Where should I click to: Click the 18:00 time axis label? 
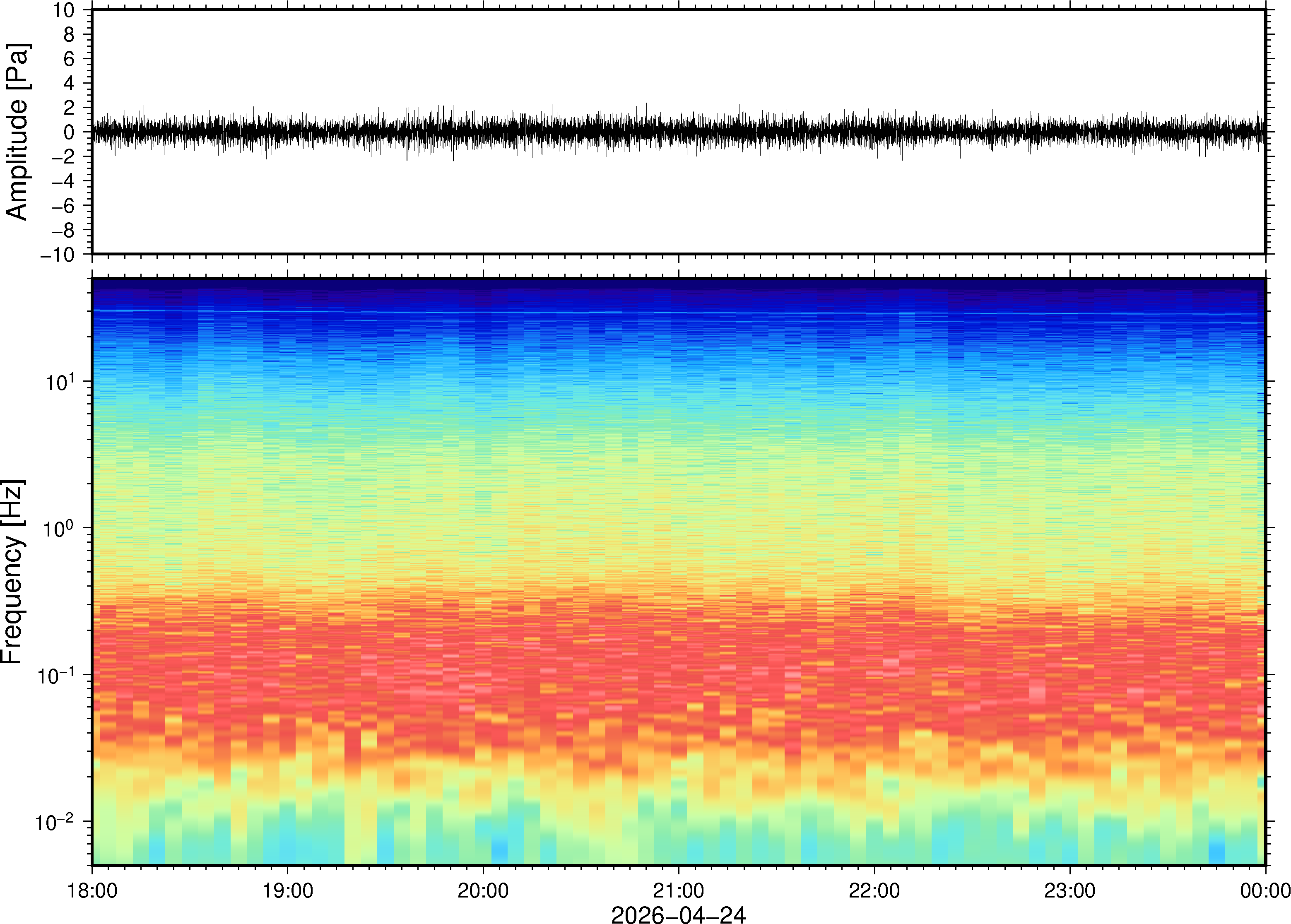tap(92, 890)
